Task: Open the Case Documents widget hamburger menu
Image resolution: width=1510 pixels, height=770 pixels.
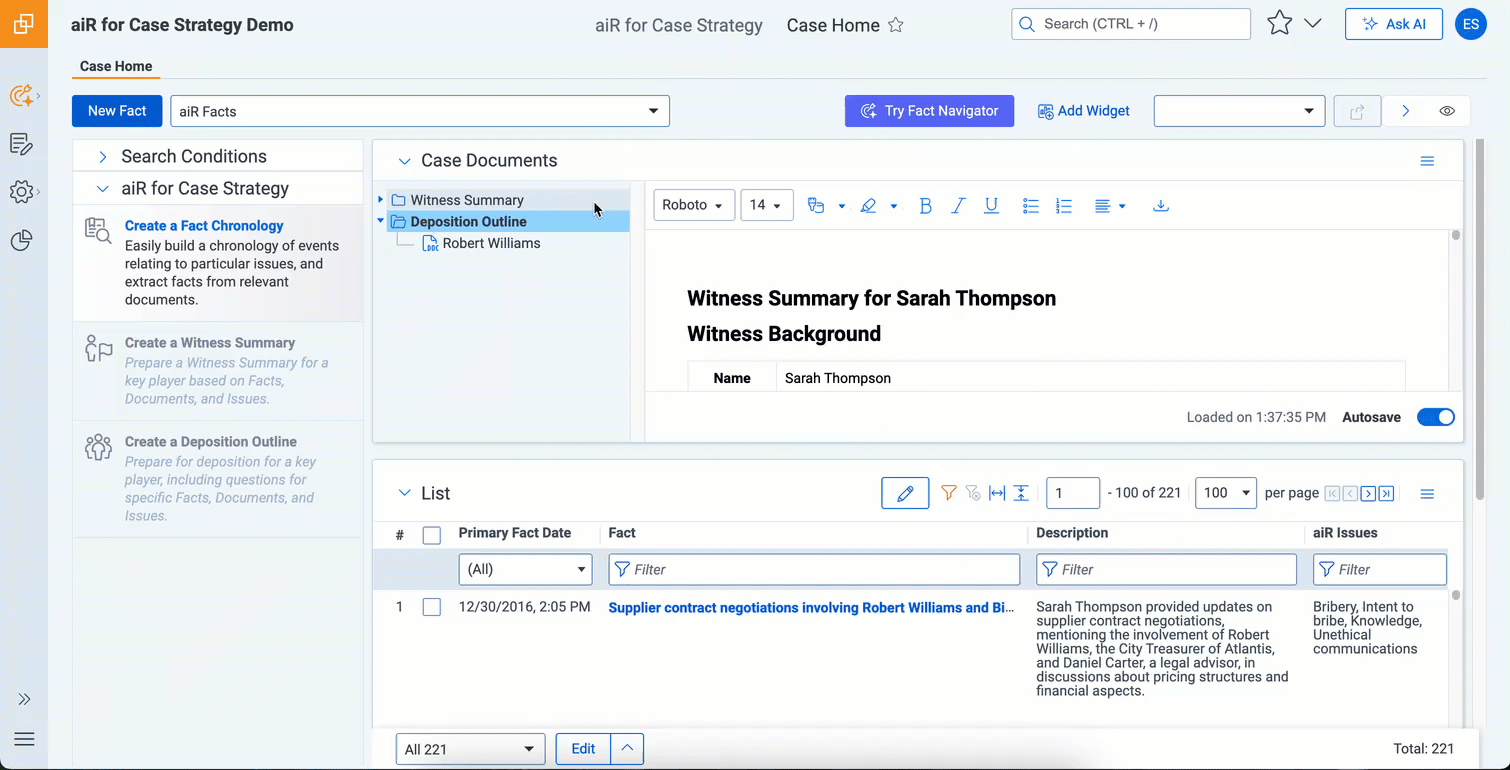Action: pyautogui.click(x=1427, y=161)
